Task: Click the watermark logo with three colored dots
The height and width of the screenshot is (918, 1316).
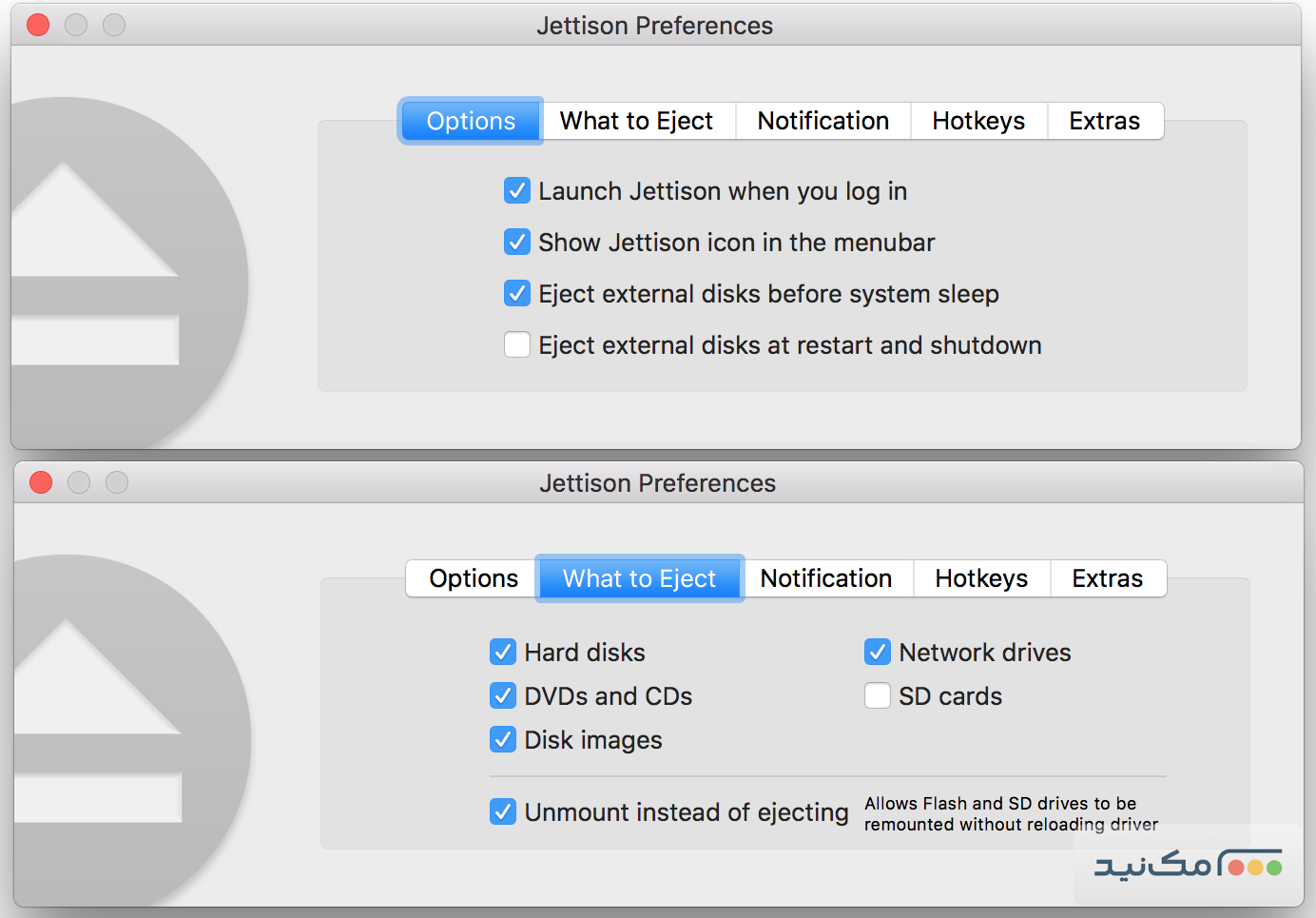Action: click(1189, 866)
